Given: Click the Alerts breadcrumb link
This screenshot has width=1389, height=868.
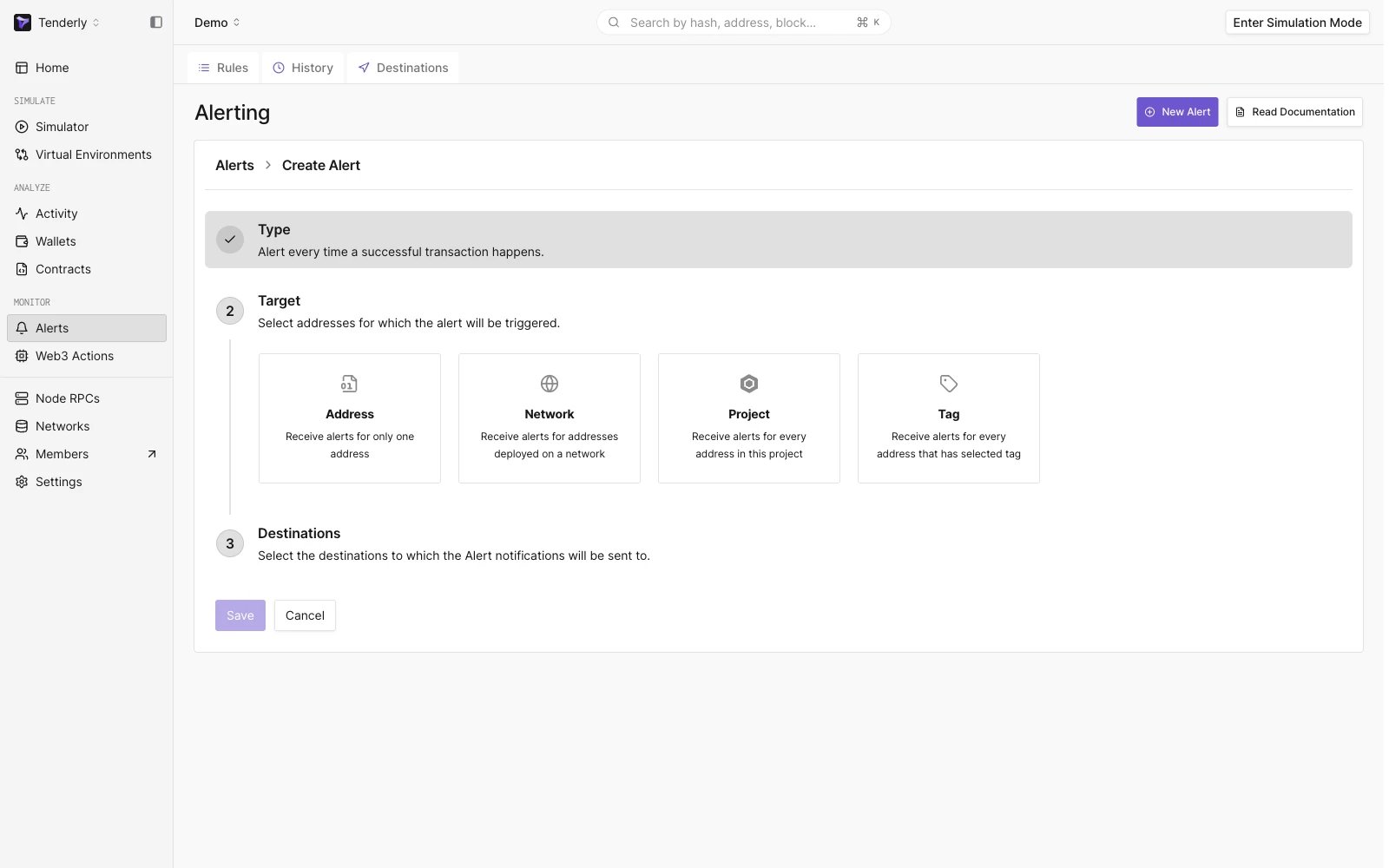Looking at the screenshot, I should (x=234, y=165).
